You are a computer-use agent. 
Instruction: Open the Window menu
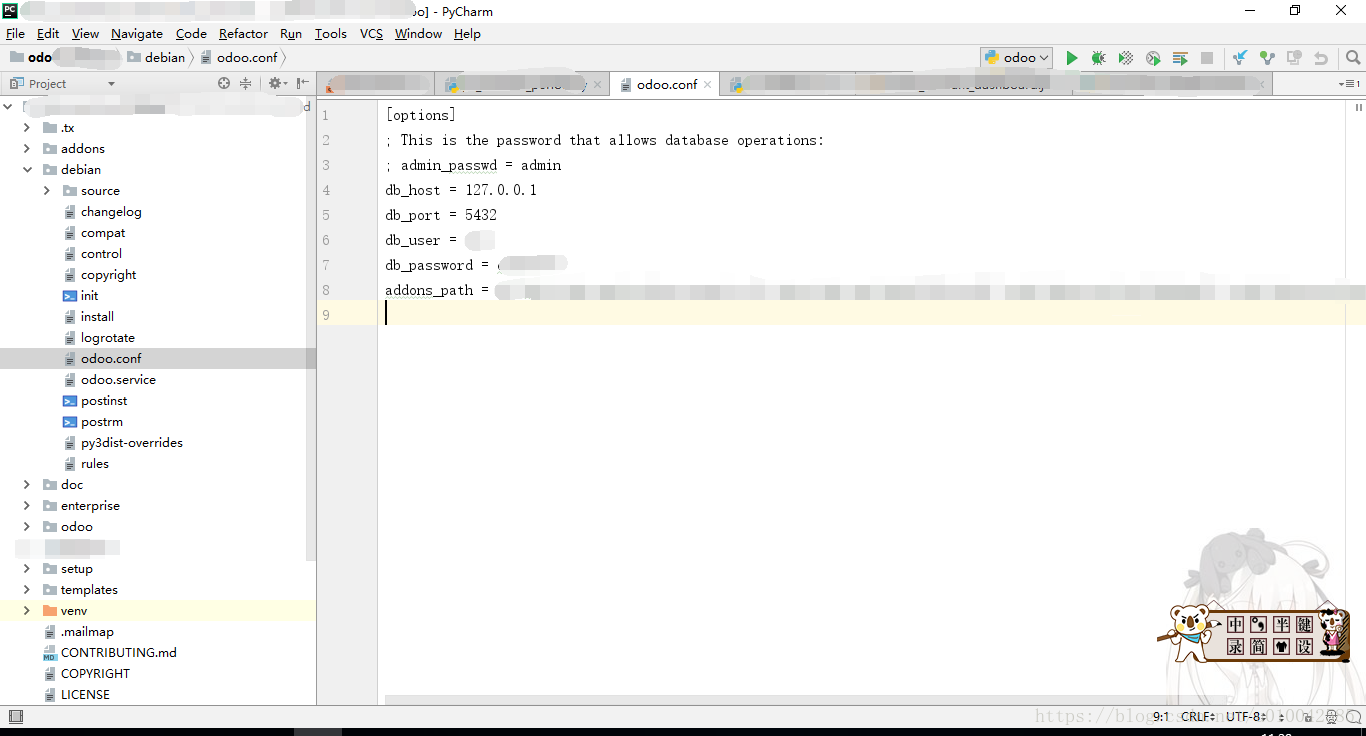[418, 33]
